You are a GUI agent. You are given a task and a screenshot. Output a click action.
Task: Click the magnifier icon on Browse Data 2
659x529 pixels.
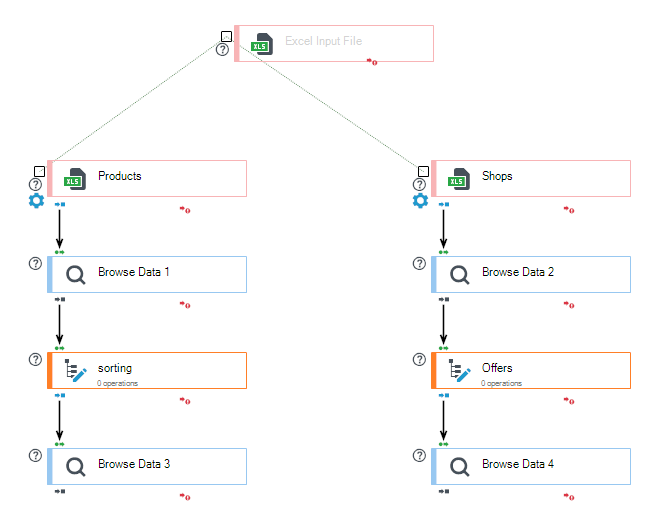[459, 275]
